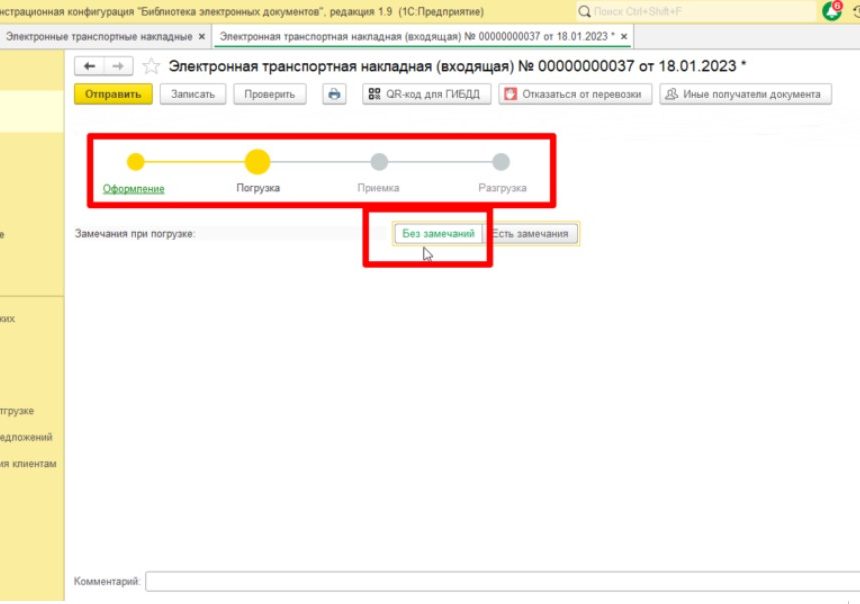Select the 'Есть замечания' option

530,234
